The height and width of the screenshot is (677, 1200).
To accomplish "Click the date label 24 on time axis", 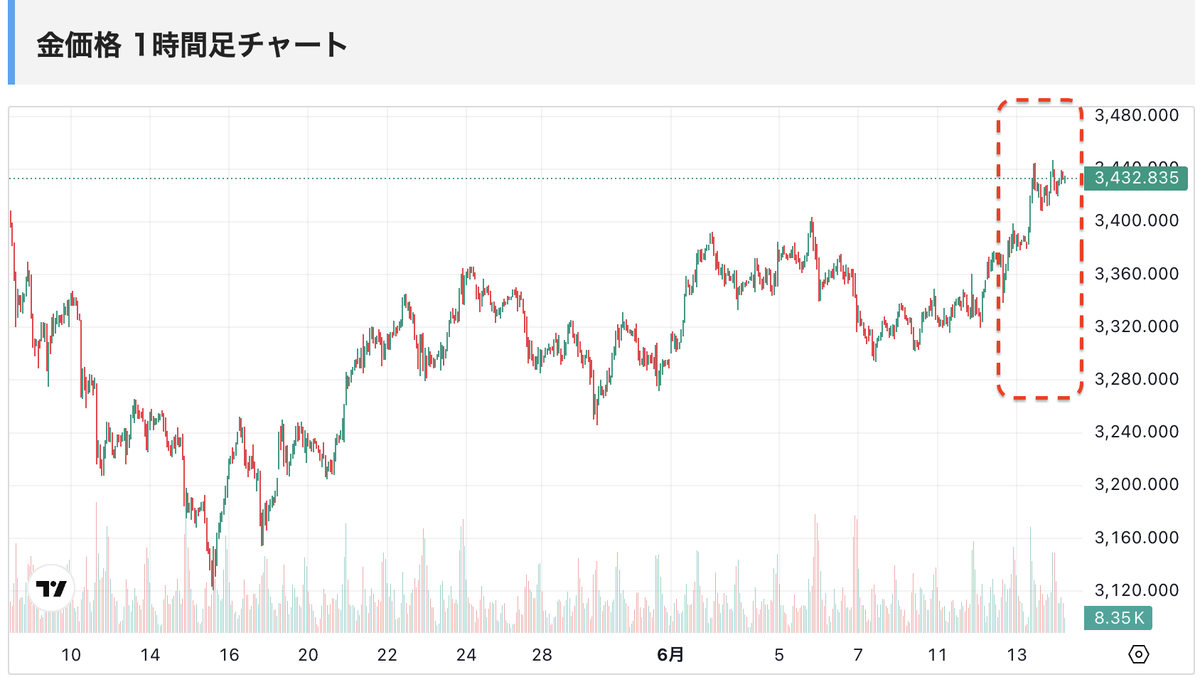I will pos(466,655).
